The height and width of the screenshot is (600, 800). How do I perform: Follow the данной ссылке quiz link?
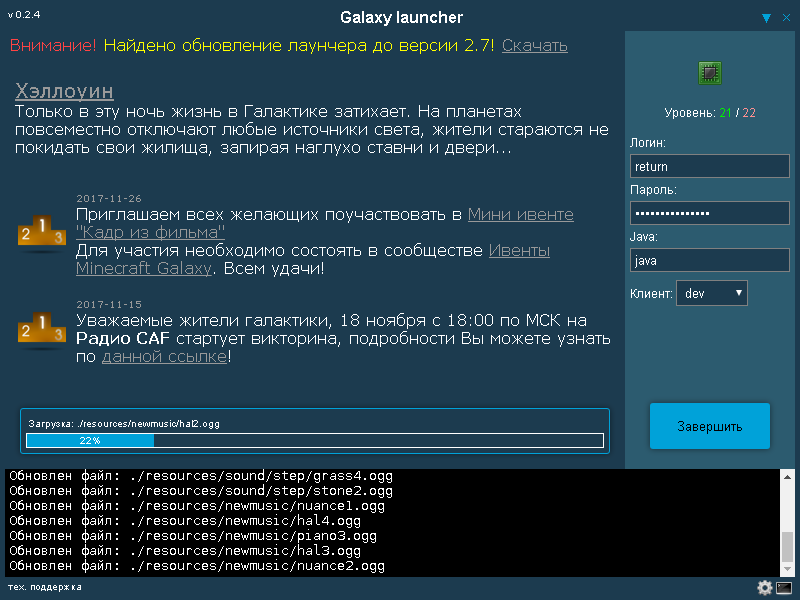(164, 356)
